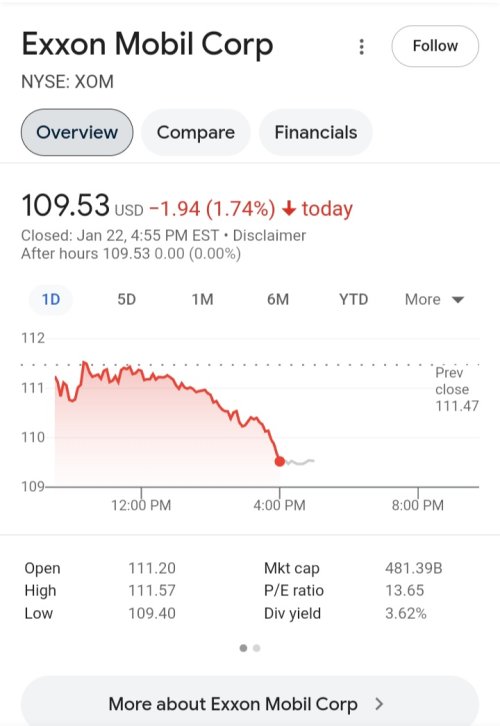Click the red down arrow price indicator
The image size is (500, 726).
289,208
